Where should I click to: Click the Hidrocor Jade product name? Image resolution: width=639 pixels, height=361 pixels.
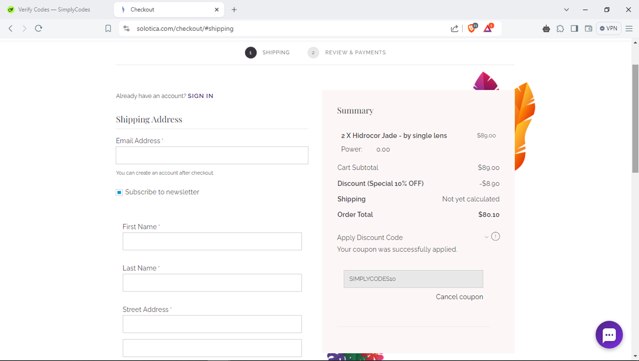pyautogui.click(x=394, y=136)
